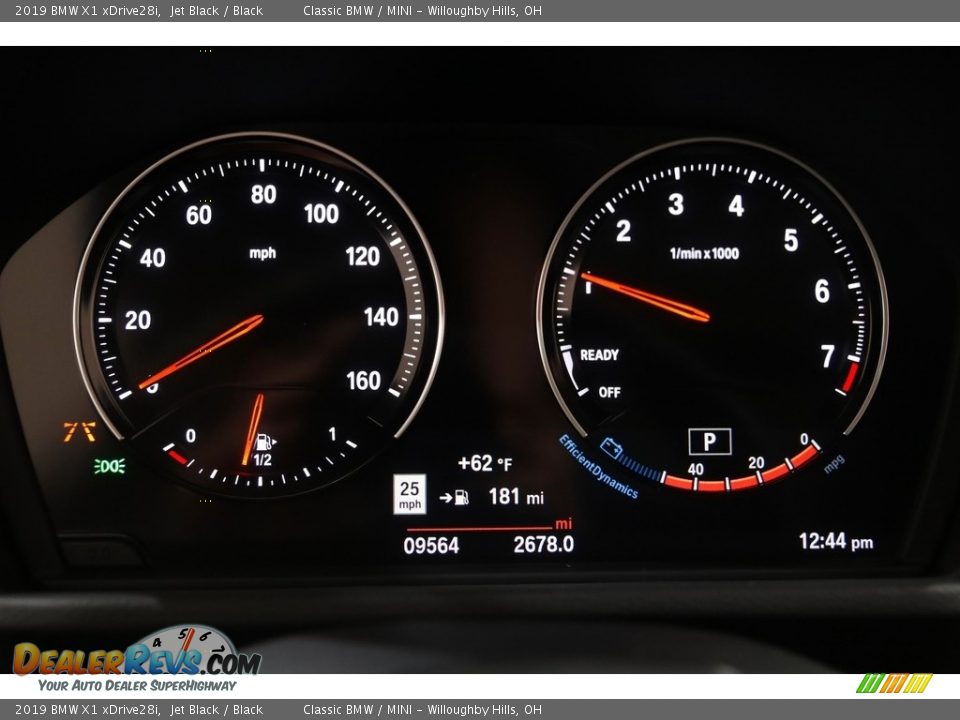
Task: Click the mpg label beside consumption bar
Action: (x=834, y=464)
